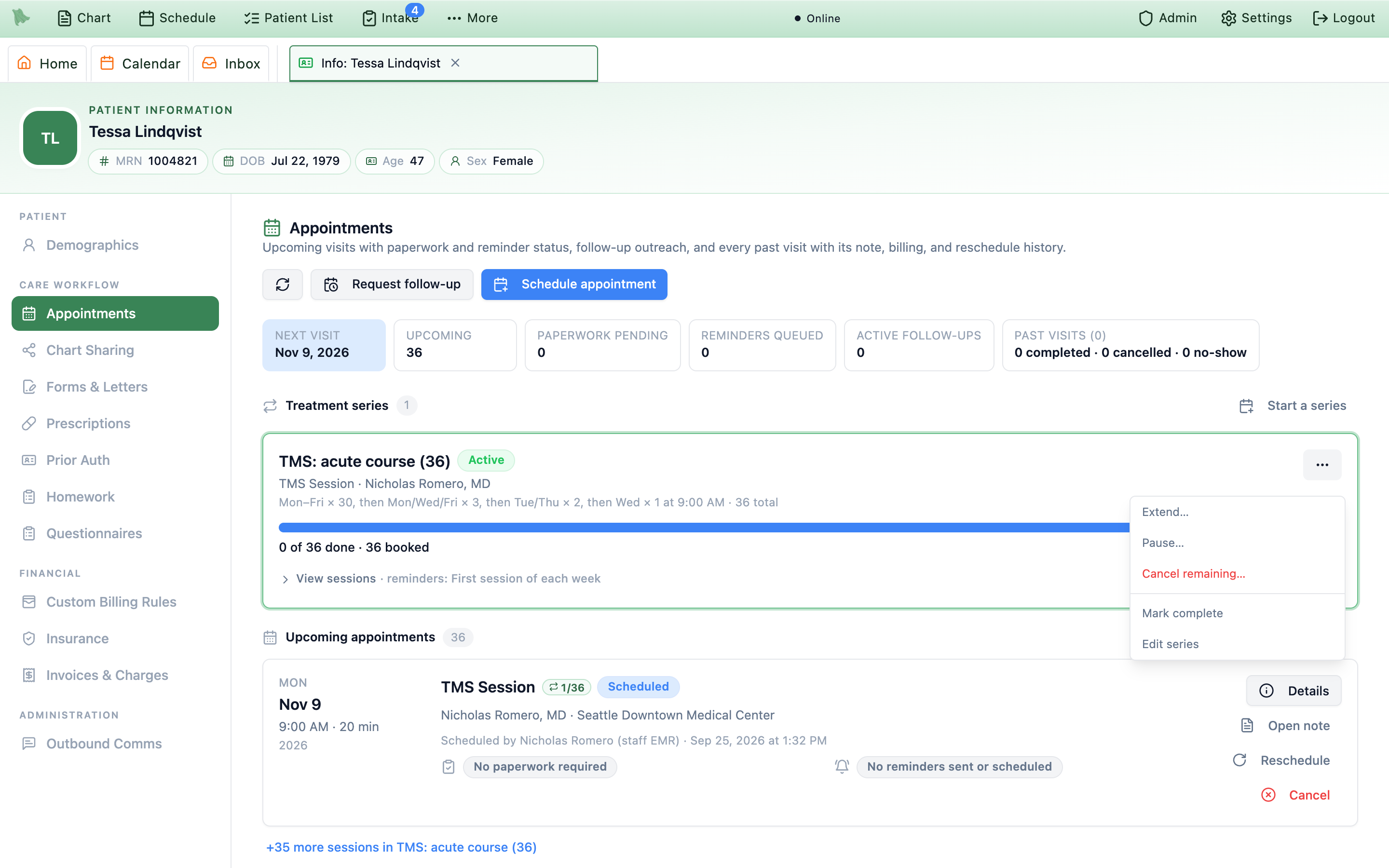Open Forms & Letters in sidebar
The image size is (1389, 868).
(x=115, y=387)
